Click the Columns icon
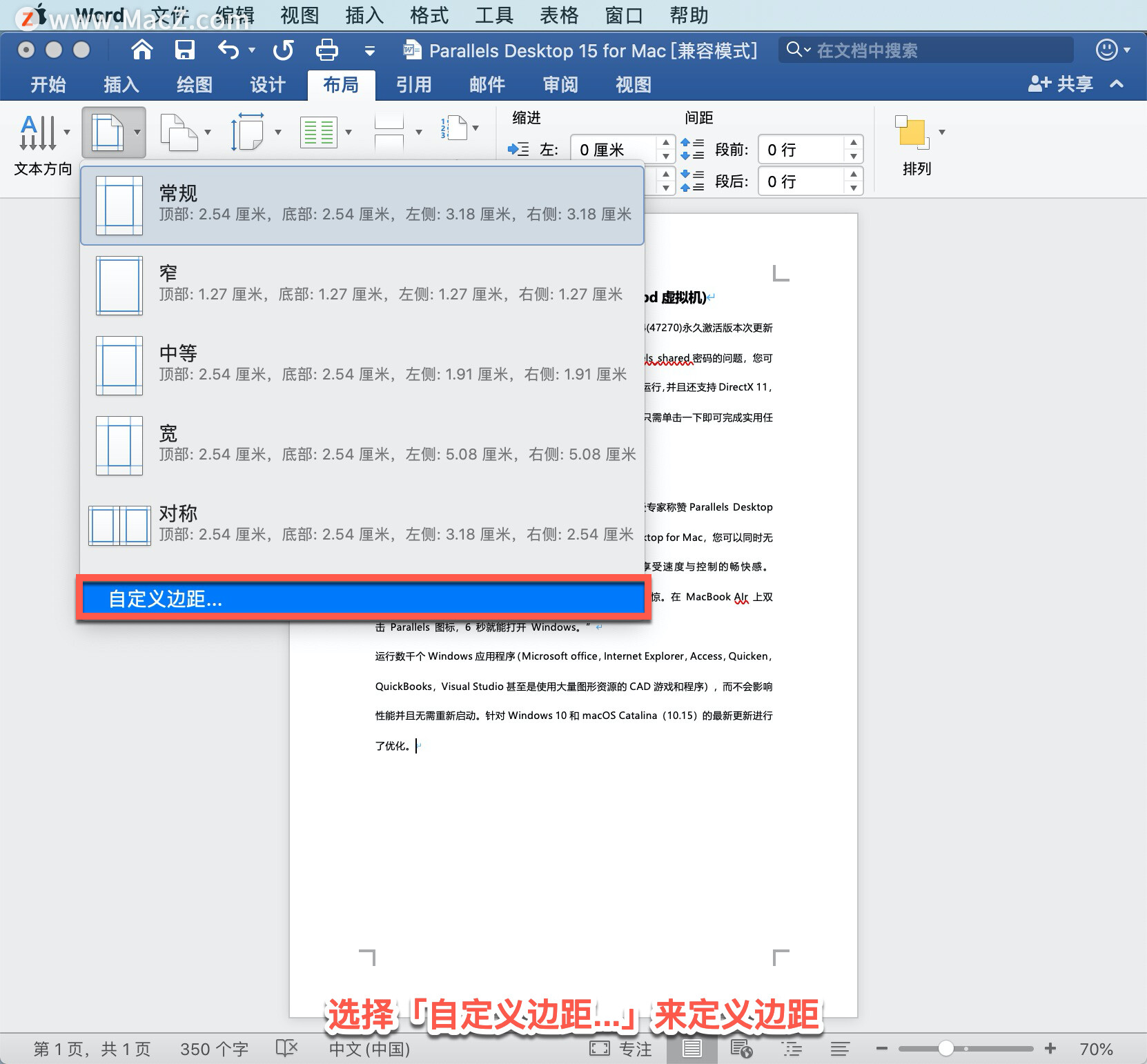Viewport: 1147px width, 1064px height. pos(318,132)
